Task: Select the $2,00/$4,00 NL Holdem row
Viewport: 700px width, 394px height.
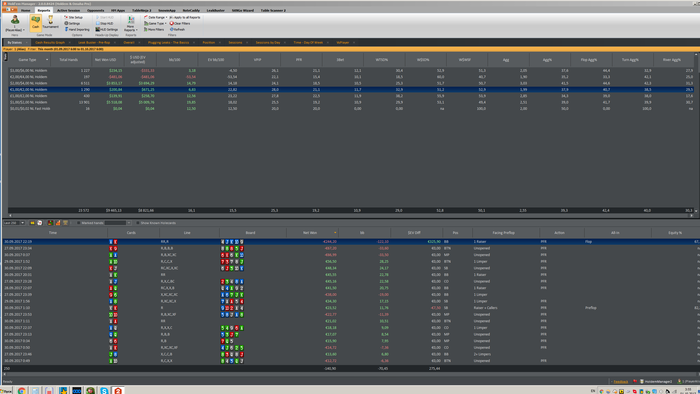Action: tap(351, 83)
